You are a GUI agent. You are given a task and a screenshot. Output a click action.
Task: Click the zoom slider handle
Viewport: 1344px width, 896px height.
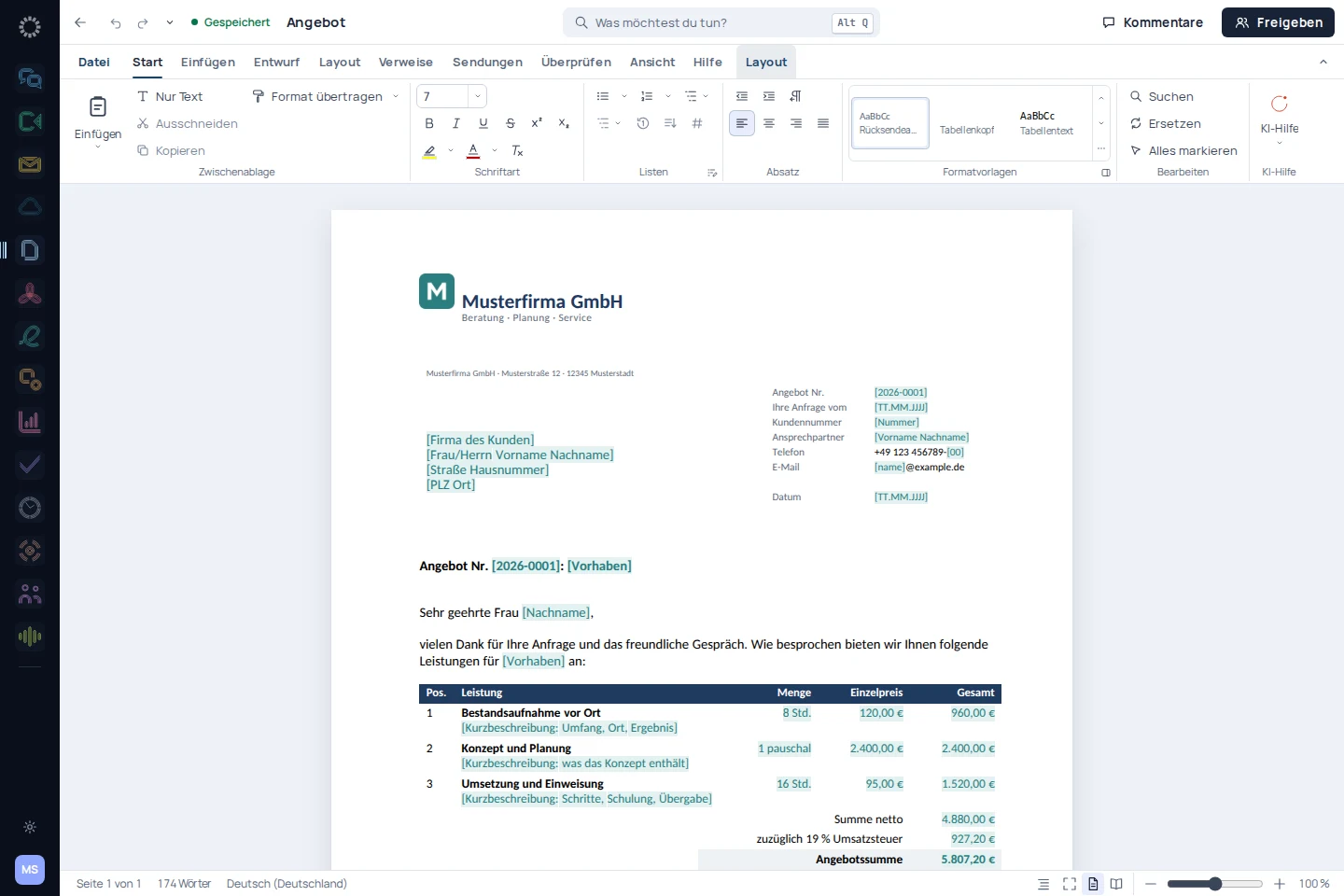[1215, 884]
